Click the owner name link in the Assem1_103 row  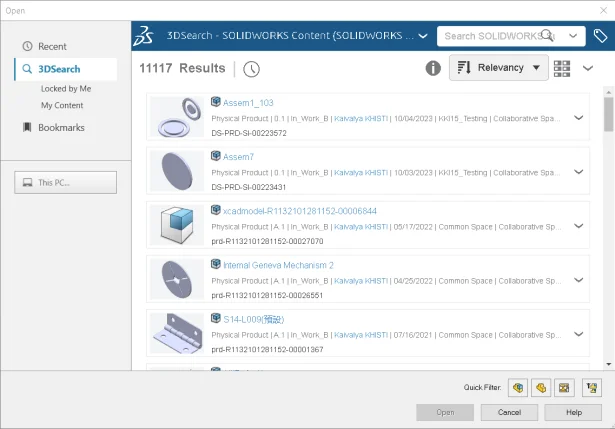click(x=361, y=118)
